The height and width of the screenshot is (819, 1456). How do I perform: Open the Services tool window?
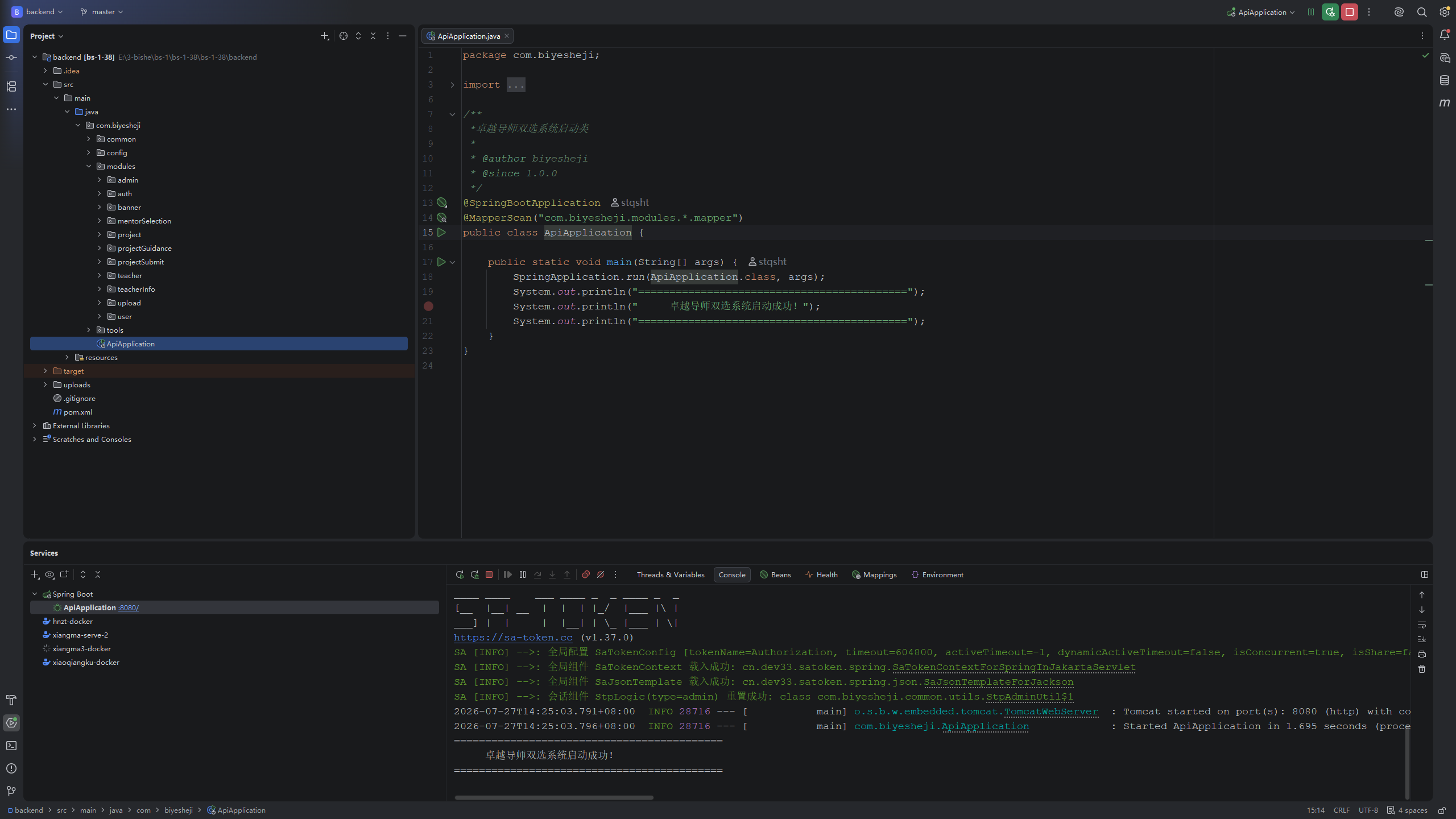[11, 723]
